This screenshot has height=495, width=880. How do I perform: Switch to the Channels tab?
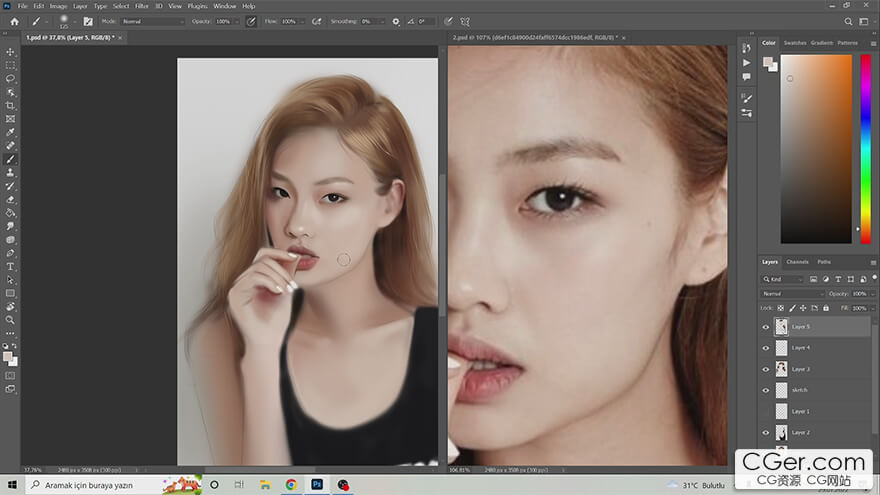tap(797, 262)
